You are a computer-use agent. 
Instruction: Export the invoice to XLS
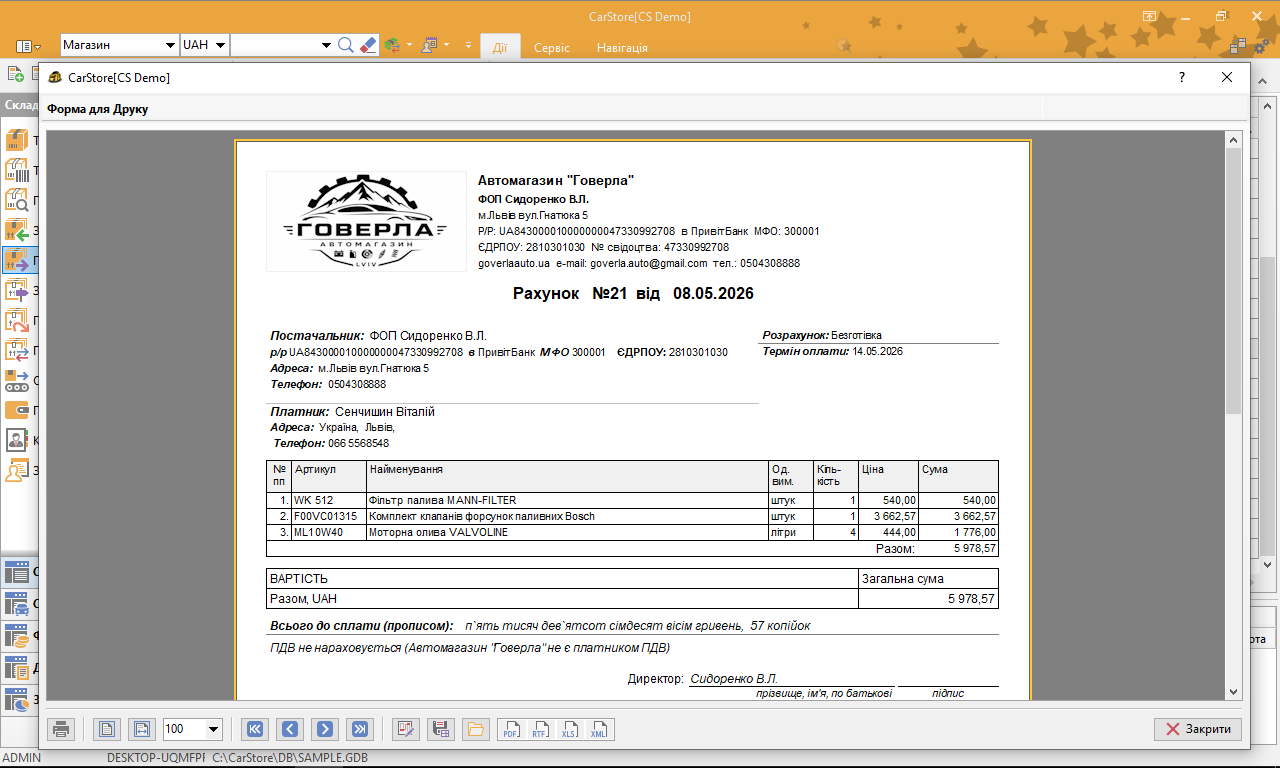(x=569, y=729)
